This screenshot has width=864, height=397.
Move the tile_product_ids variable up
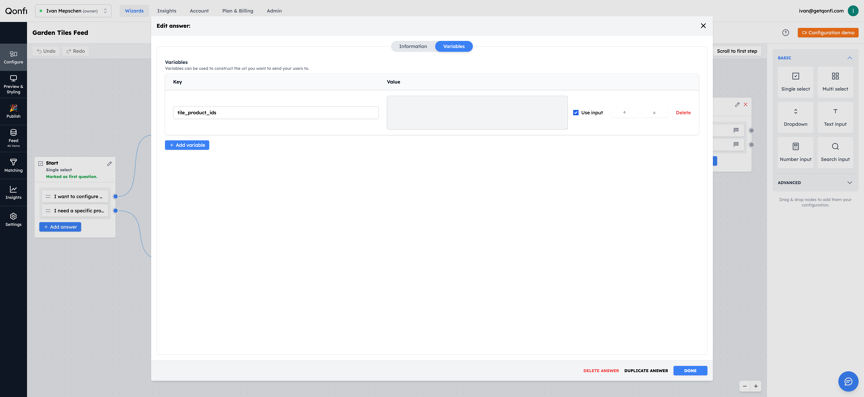tap(624, 112)
